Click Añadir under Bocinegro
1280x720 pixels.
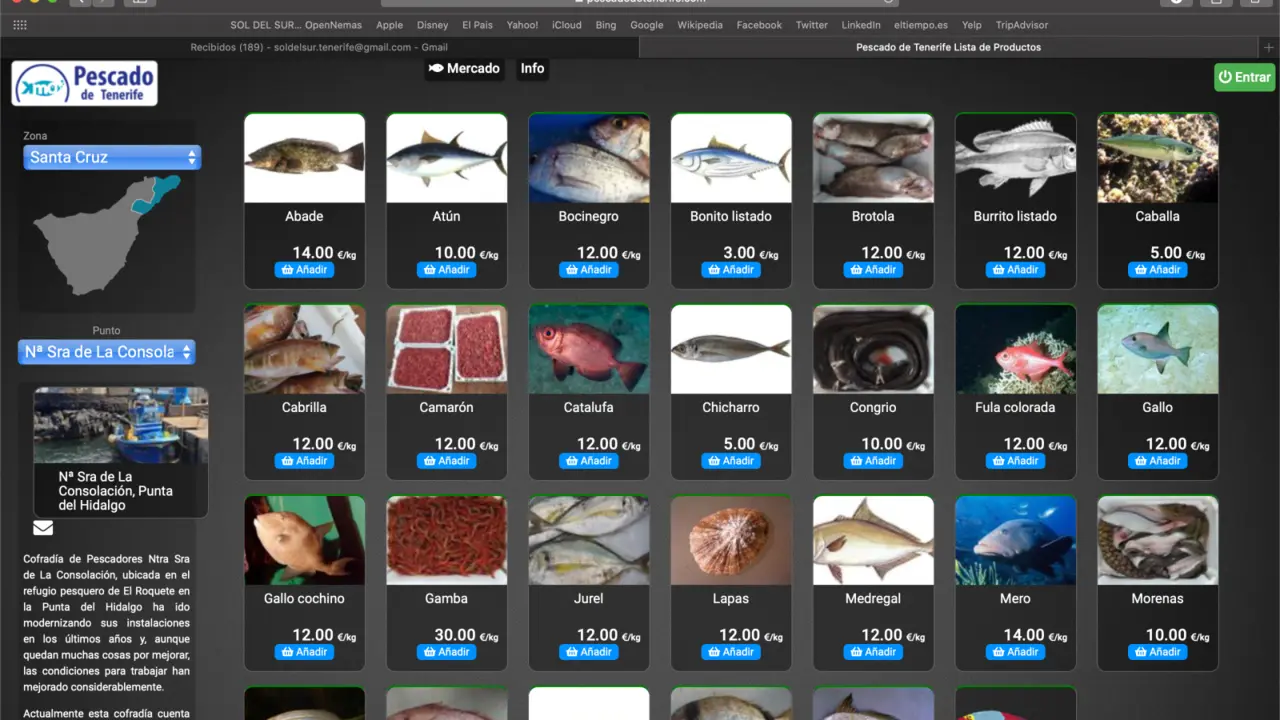click(x=588, y=270)
